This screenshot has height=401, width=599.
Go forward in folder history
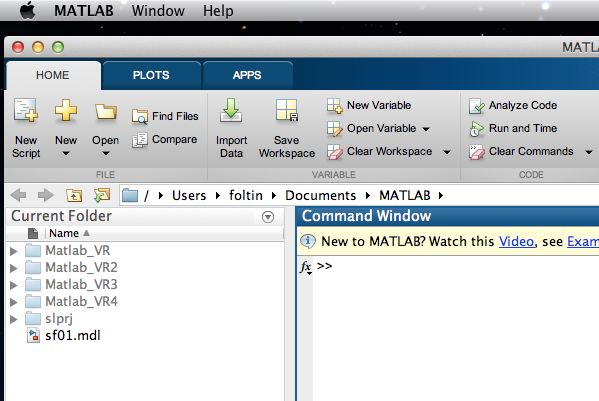(46, 195)
